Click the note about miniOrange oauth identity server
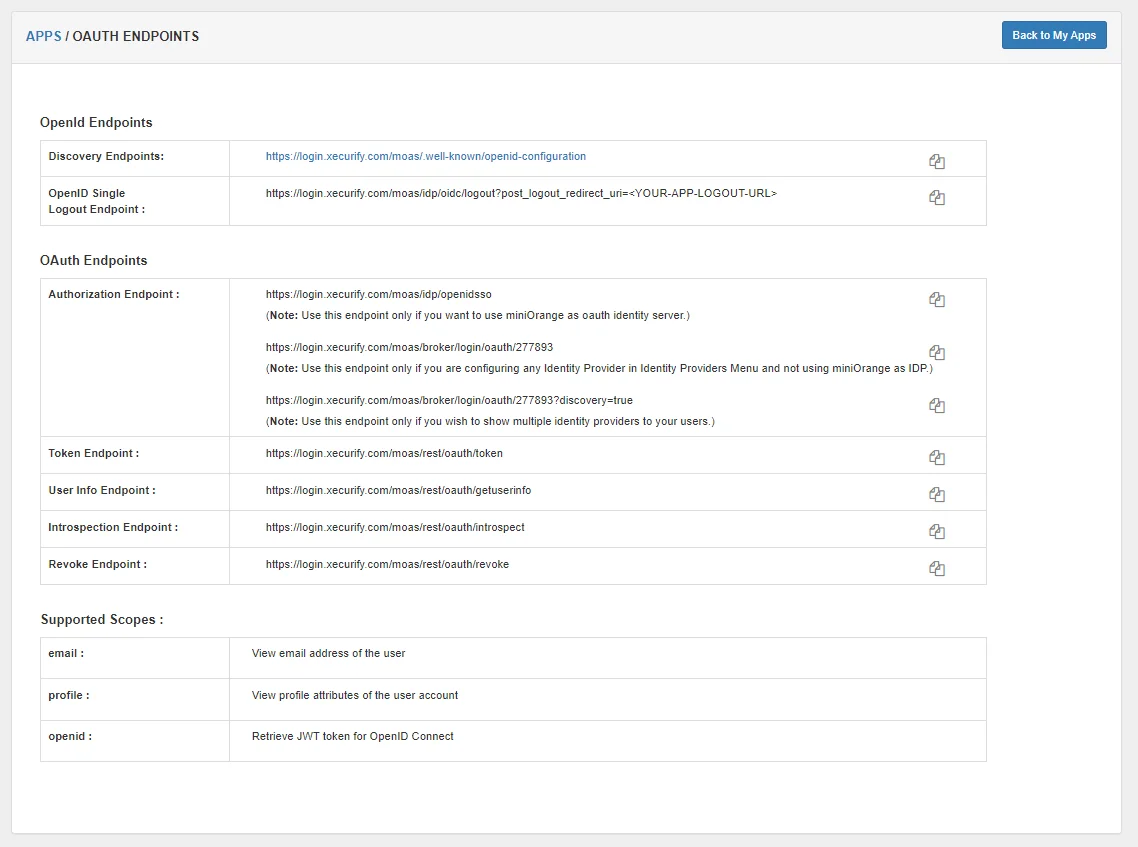The image size is (1138, 847). 478,315
